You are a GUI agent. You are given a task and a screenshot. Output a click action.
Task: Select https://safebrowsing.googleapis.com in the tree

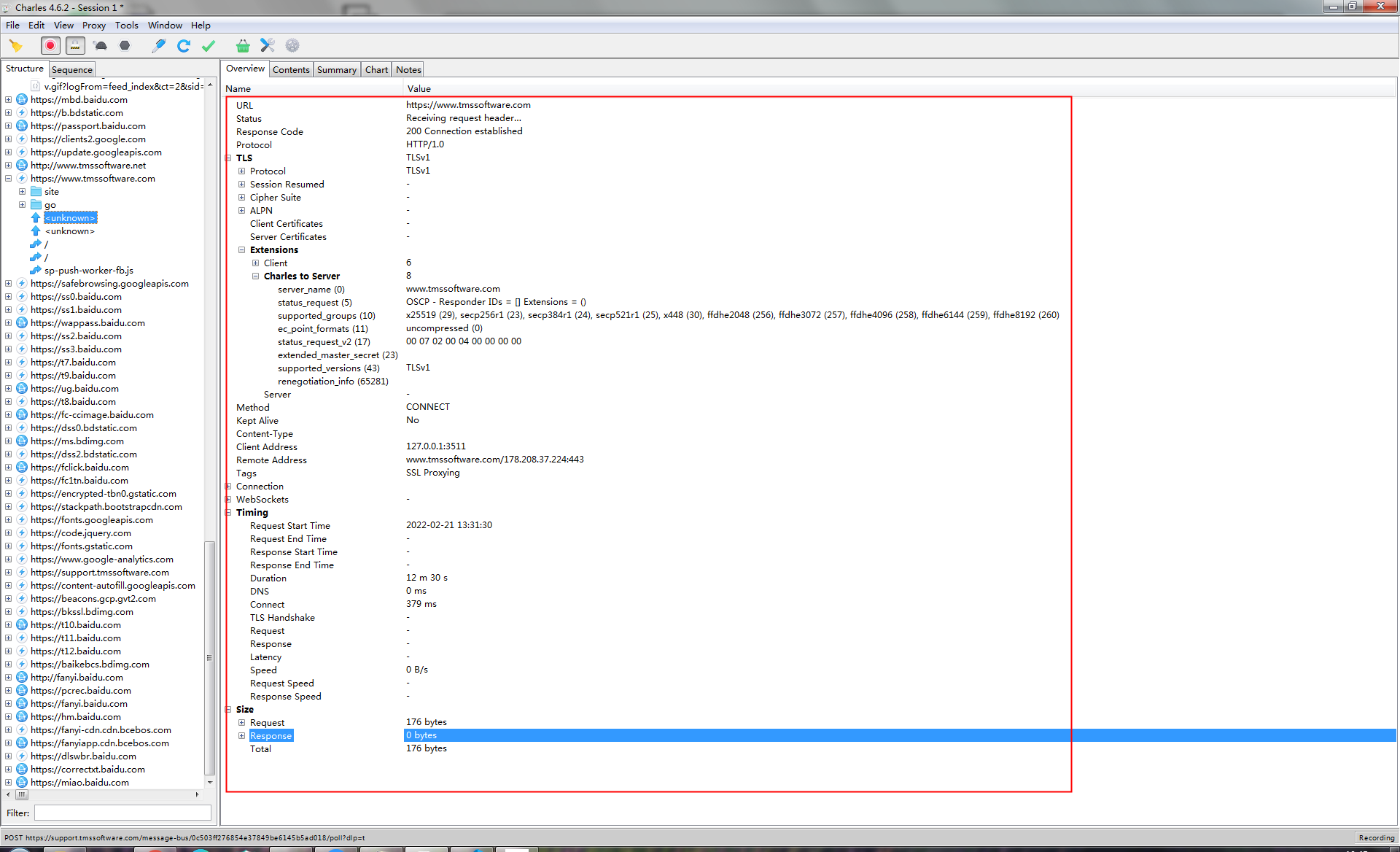109,284
